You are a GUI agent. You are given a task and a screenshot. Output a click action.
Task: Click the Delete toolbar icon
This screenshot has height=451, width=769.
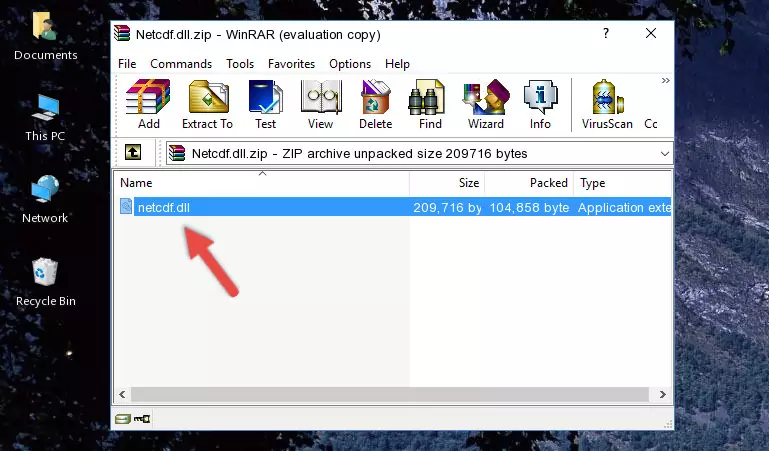pos(375,104)
